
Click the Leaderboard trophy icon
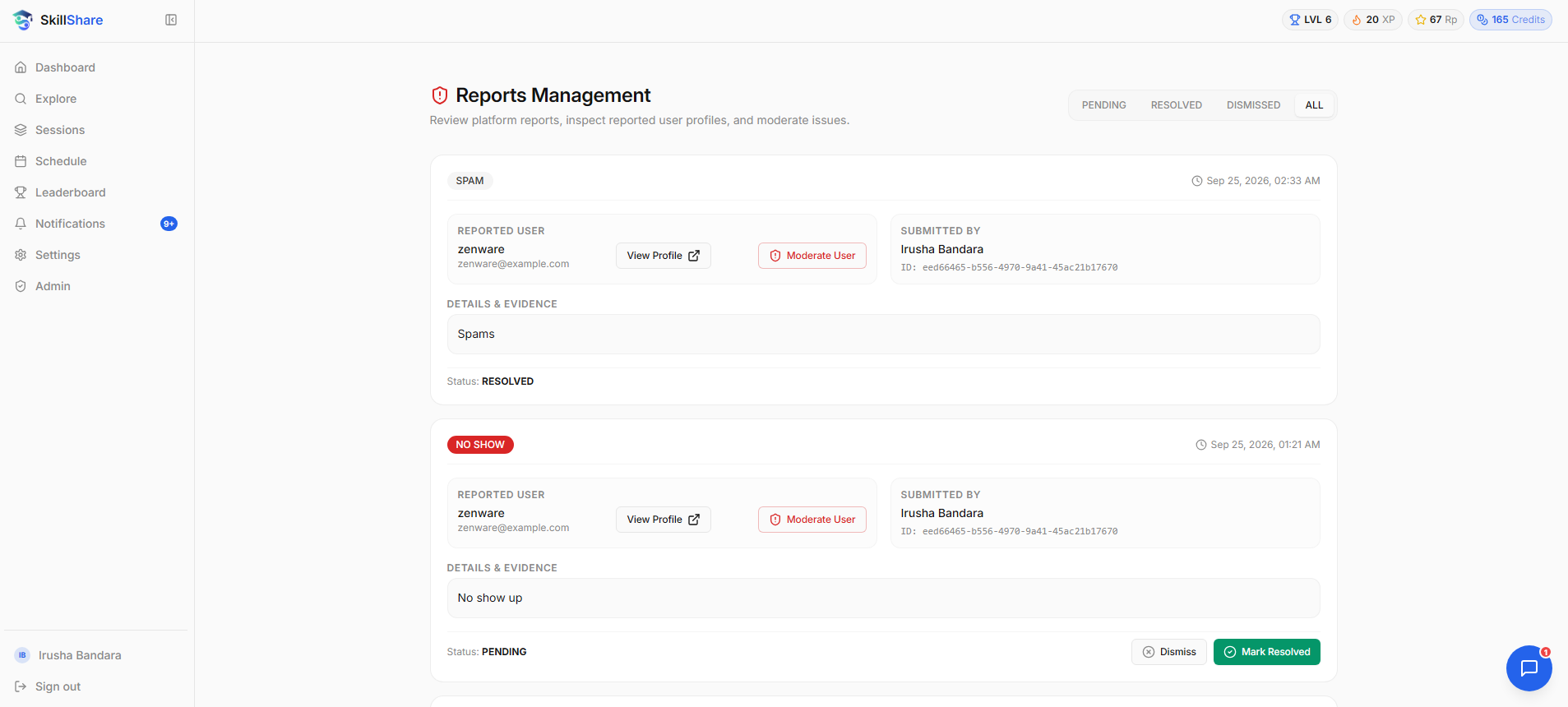[x=21, y=192]
